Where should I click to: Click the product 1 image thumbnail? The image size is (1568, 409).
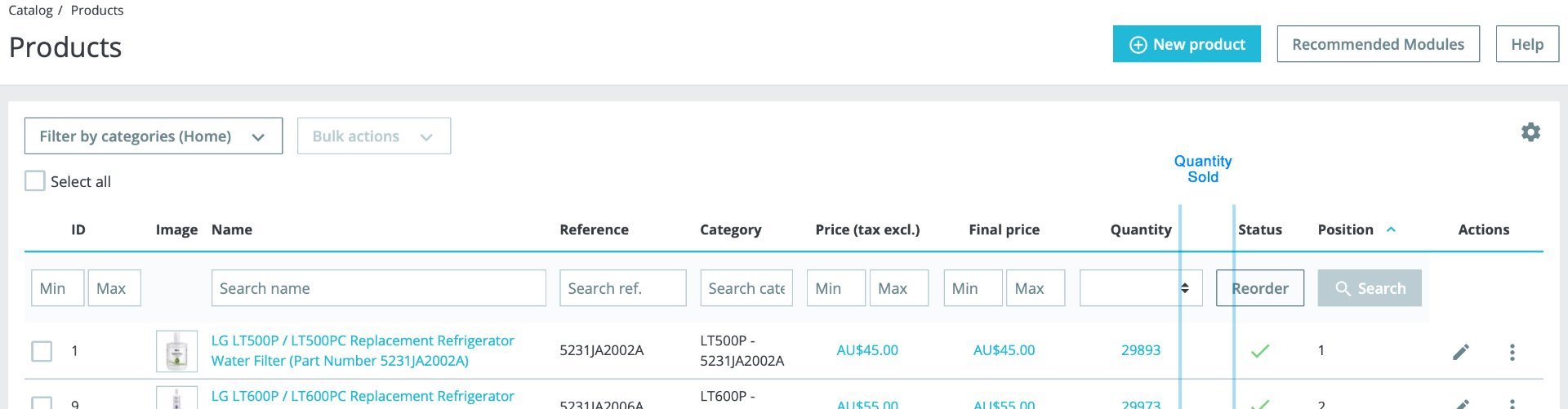176,351
